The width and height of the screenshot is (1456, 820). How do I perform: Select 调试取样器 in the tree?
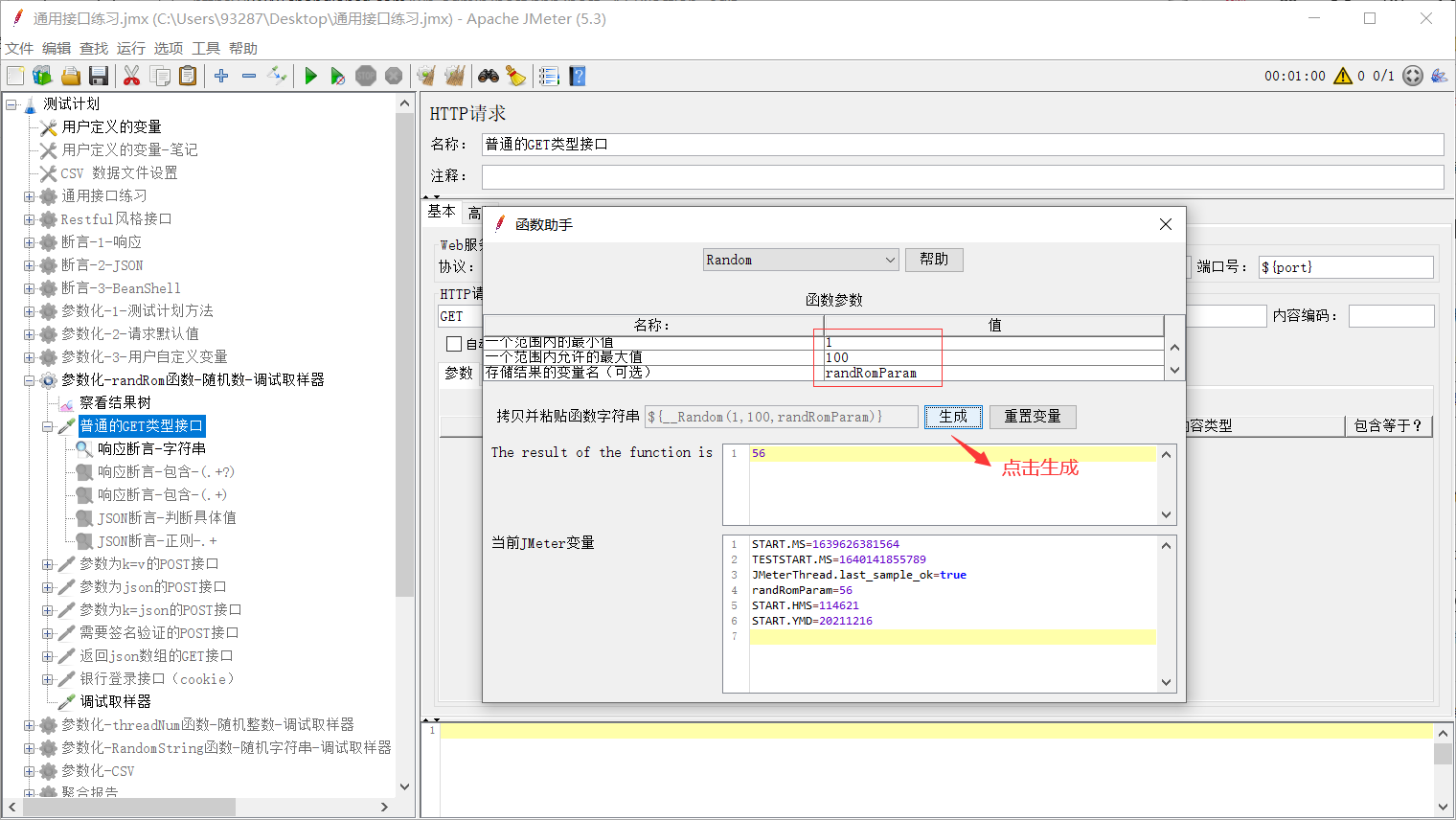pyautogui.click(x=115, y=702)
